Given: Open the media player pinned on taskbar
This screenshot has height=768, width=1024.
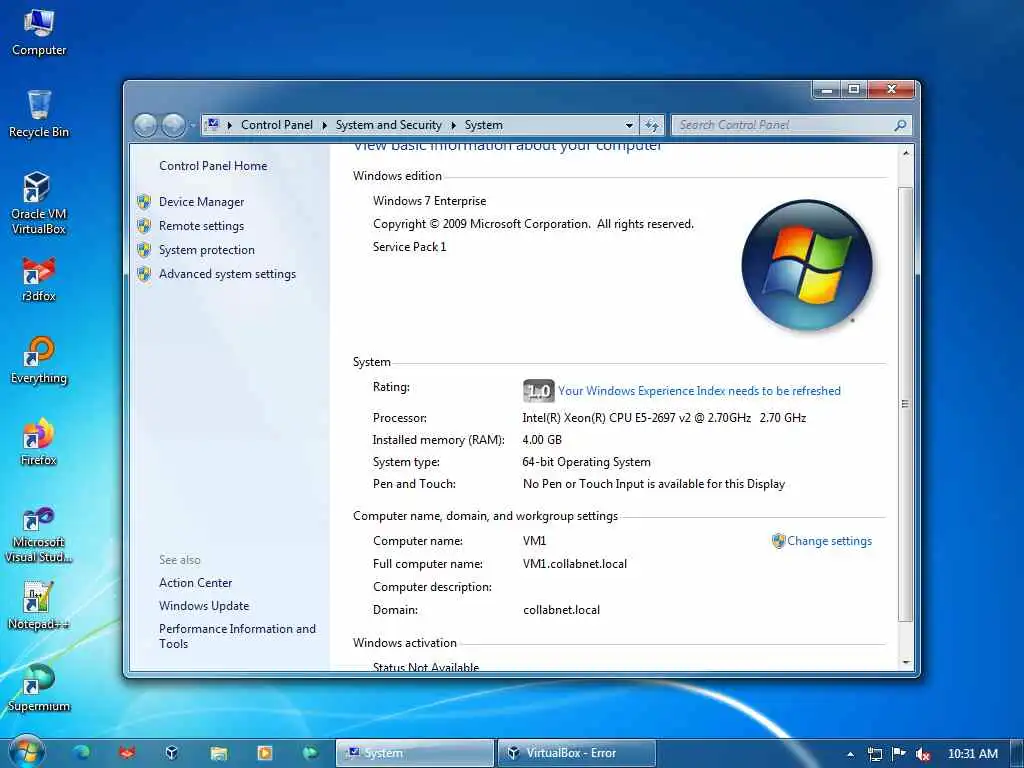Looking at the screenshot, I should [x=264, y=752].
